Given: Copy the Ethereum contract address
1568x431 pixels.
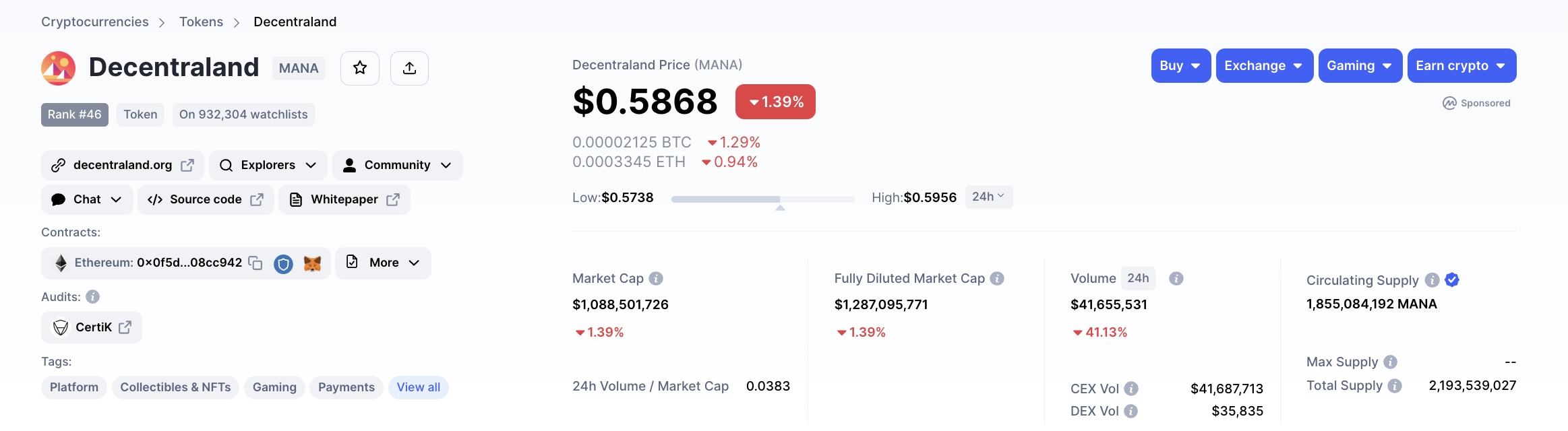Looking at the screenshot, I should click(x=255, y=263).
